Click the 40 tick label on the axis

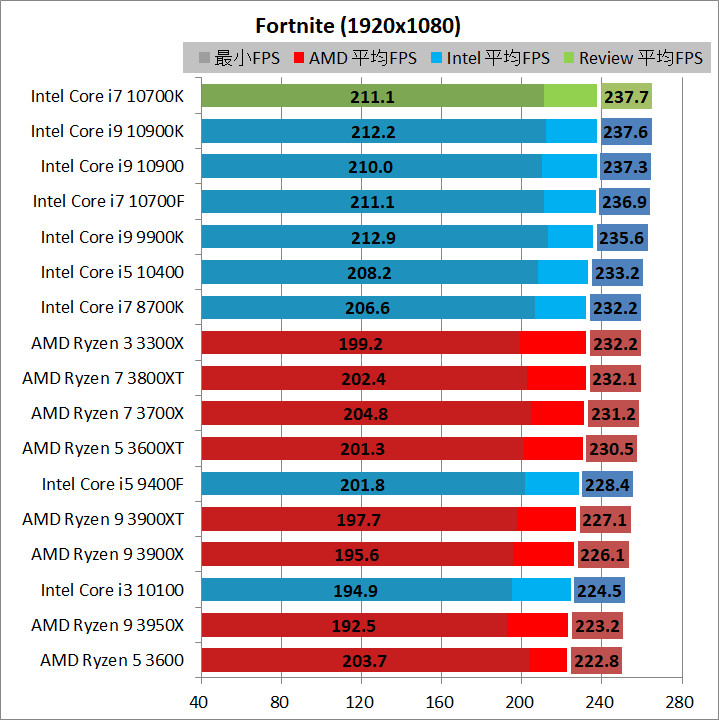[x=199, y=702]
